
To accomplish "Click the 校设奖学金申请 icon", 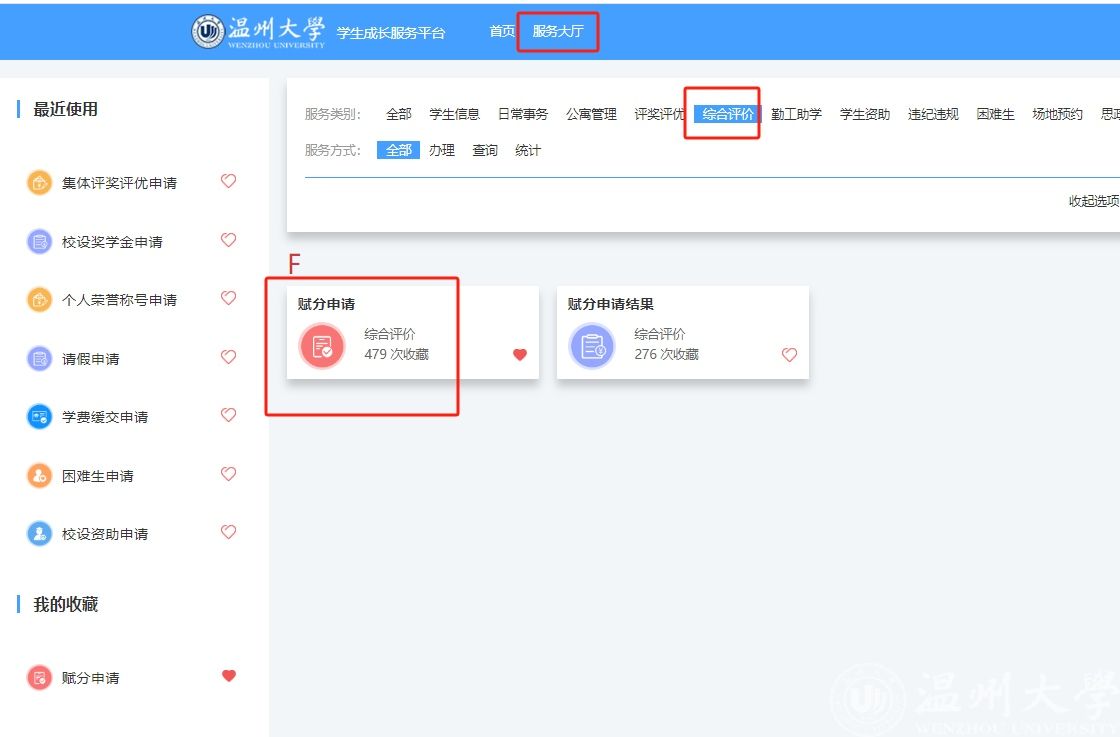I will tap(39, 241).
